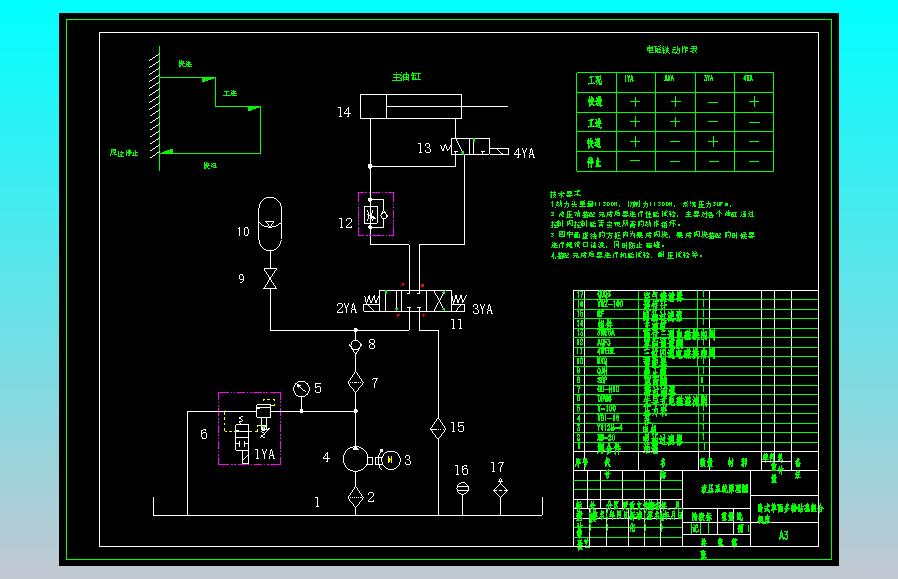
Task: Select the '1YA' label inside magenta box
Action: click(x=265, y=455)
